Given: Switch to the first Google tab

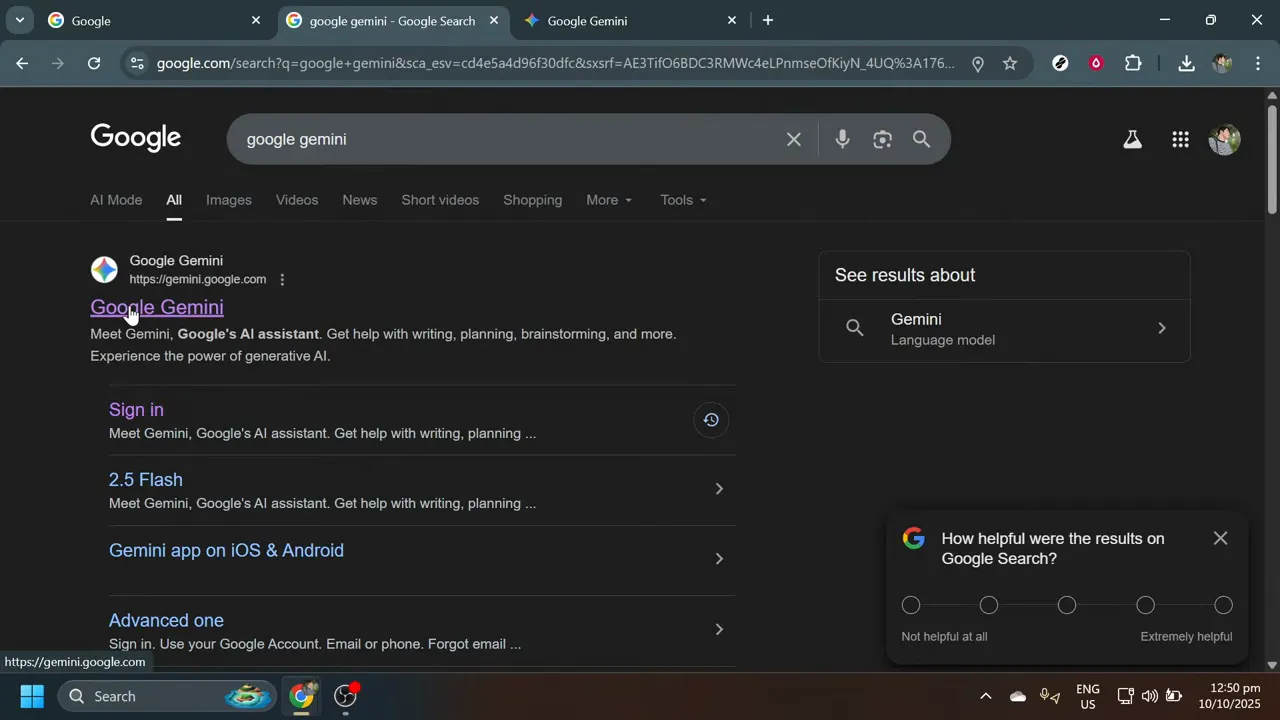Looking at the screenshot, I should (x=155, y=20).
